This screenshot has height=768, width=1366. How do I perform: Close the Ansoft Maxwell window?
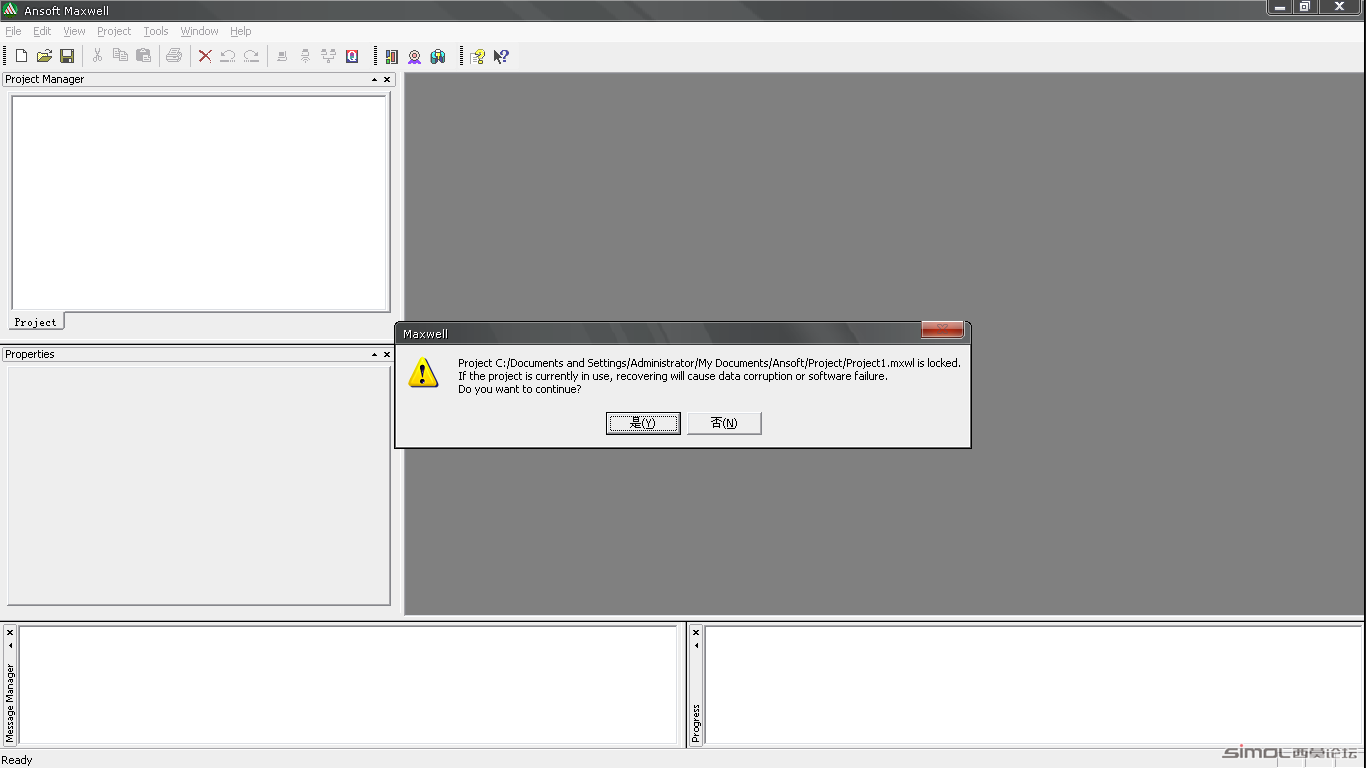(x=1340, y=7)
